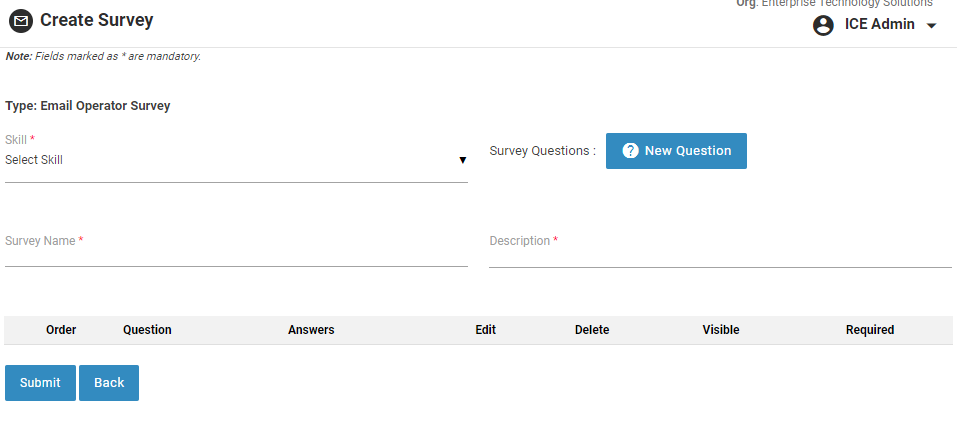The height and width of the screenshot is (423, 957).
Task: Click the envelope icon beside Create Survey
Action: [20, 21]
